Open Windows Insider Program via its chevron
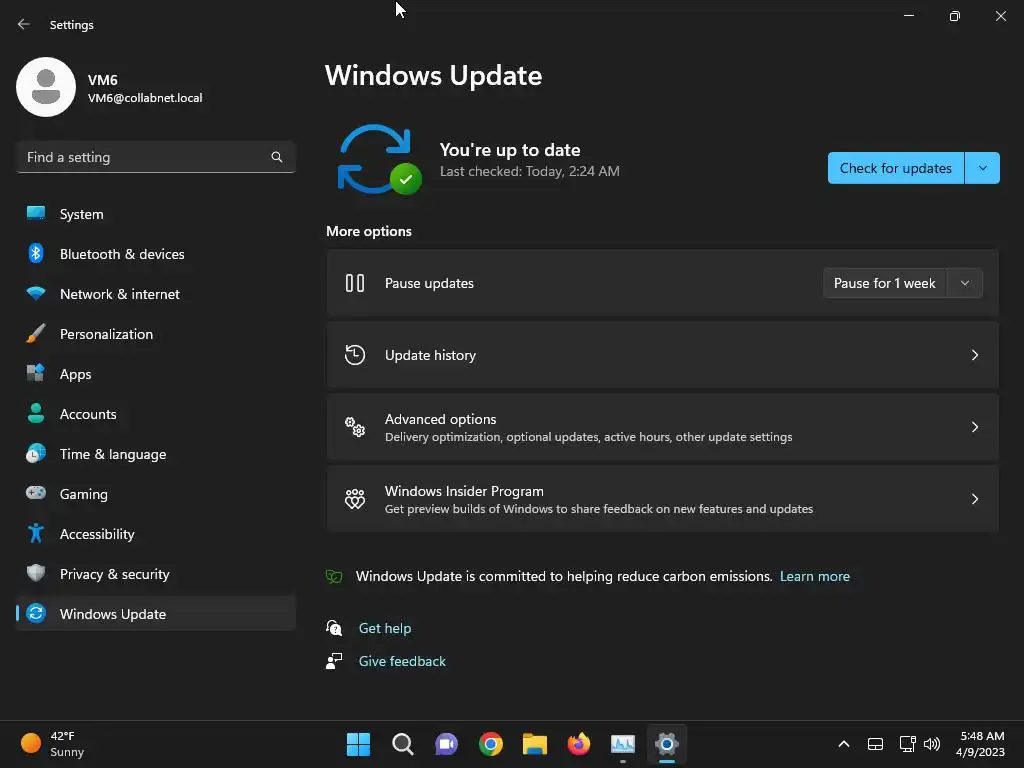Image resolution: width=1024 pixels, height=768 pixels. pyautogui.click(x=974, y=499)
